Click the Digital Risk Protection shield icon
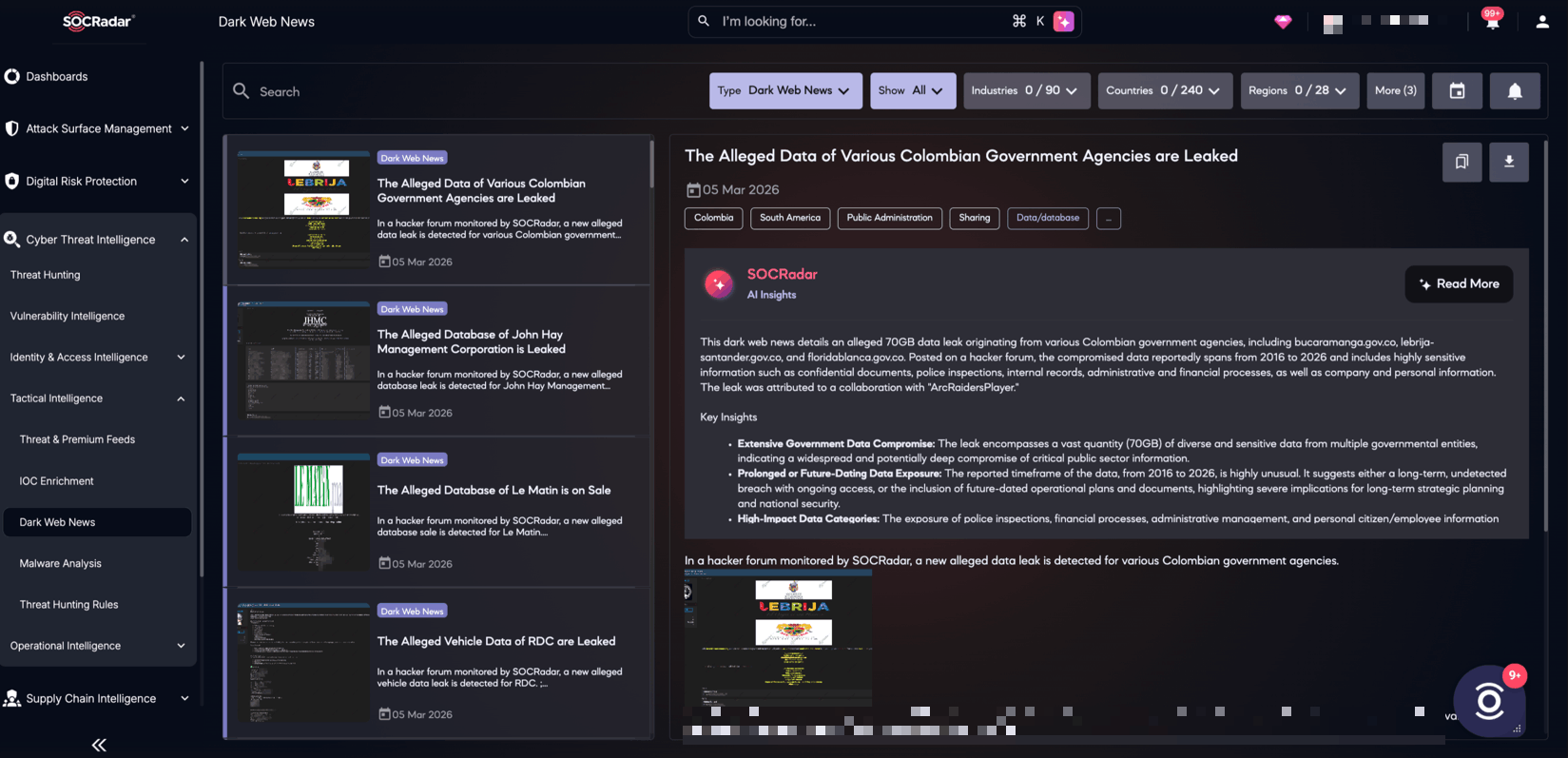 tap(12, 181)
